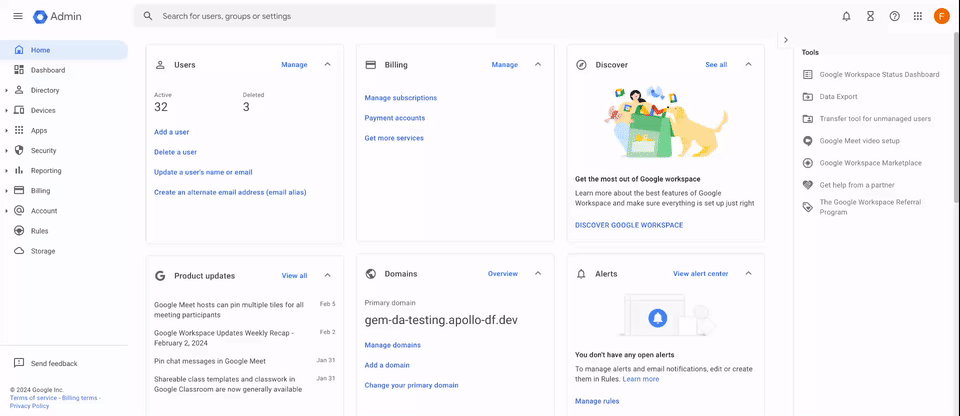
Task: Open View alert center link
Action: 700,274
